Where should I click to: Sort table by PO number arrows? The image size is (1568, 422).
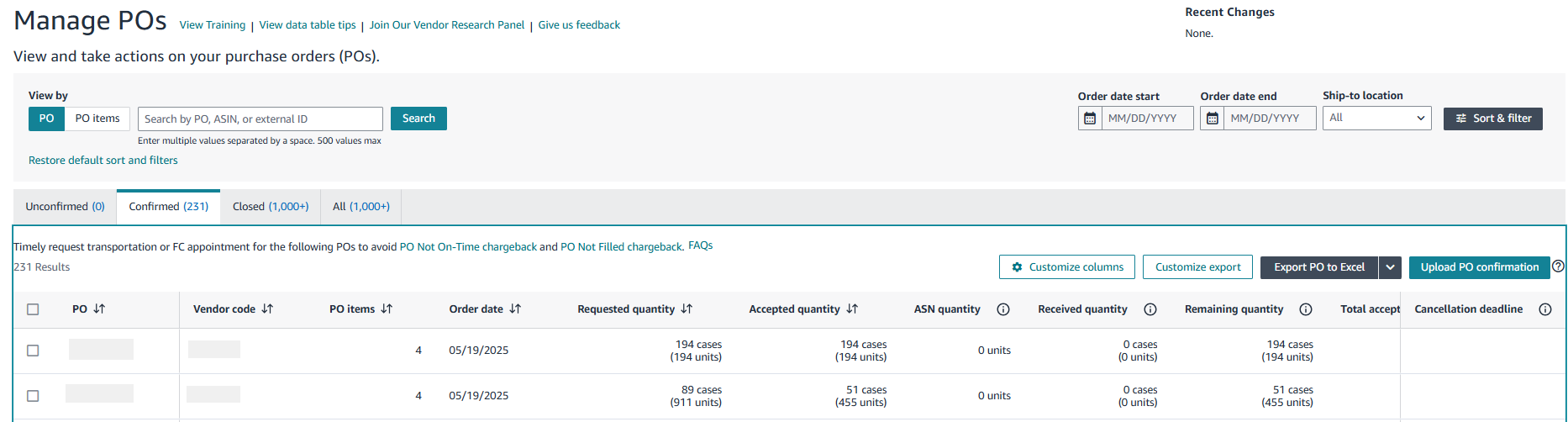99,309
